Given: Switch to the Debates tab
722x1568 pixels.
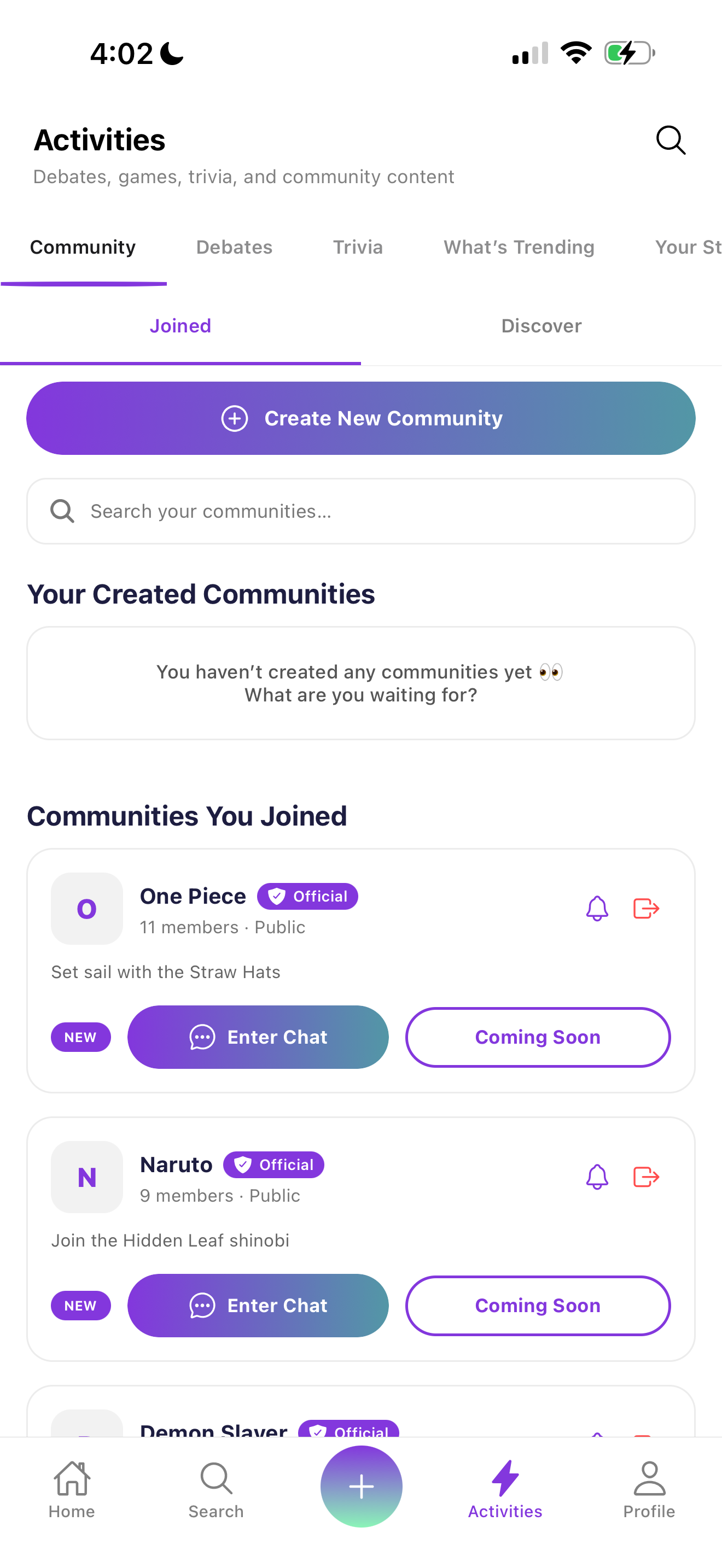Looking at the screenshot, I should point(234,247).
